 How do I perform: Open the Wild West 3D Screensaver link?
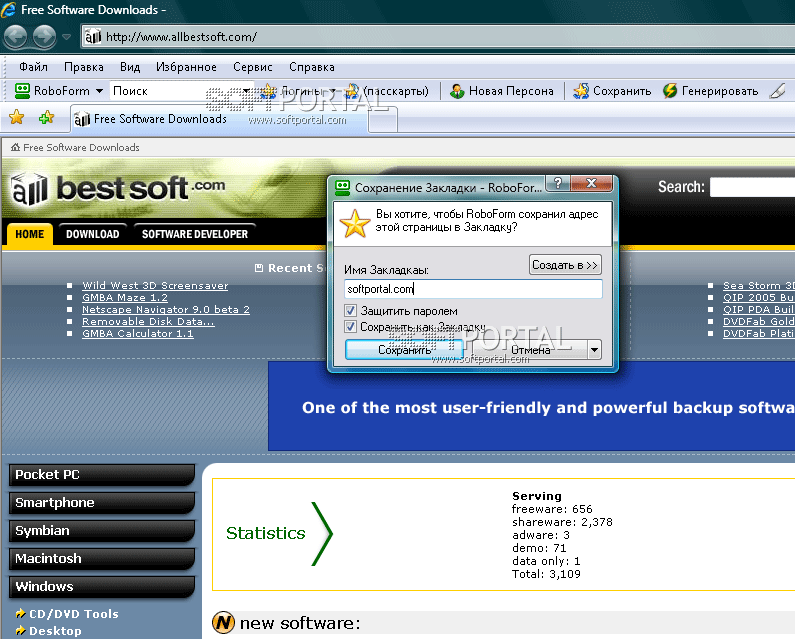(155, 286)
